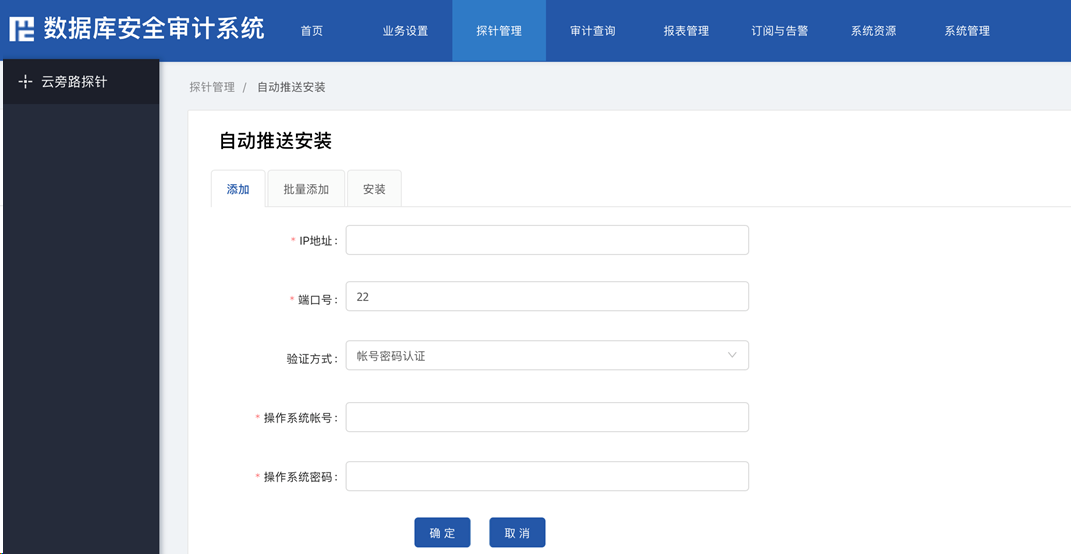Click the 自动推送安装 page heading

pos(275,141)
